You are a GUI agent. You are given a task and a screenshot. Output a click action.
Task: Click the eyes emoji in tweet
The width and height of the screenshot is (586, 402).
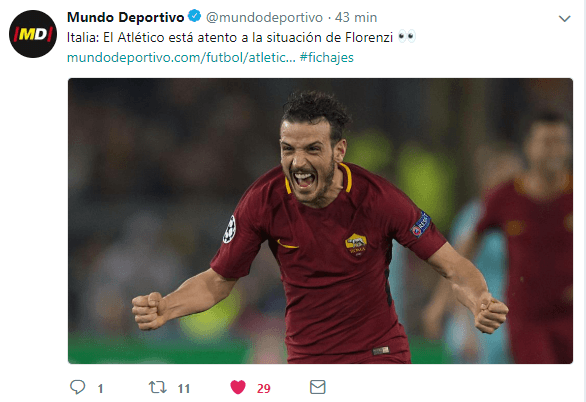[x=407, y=37]
